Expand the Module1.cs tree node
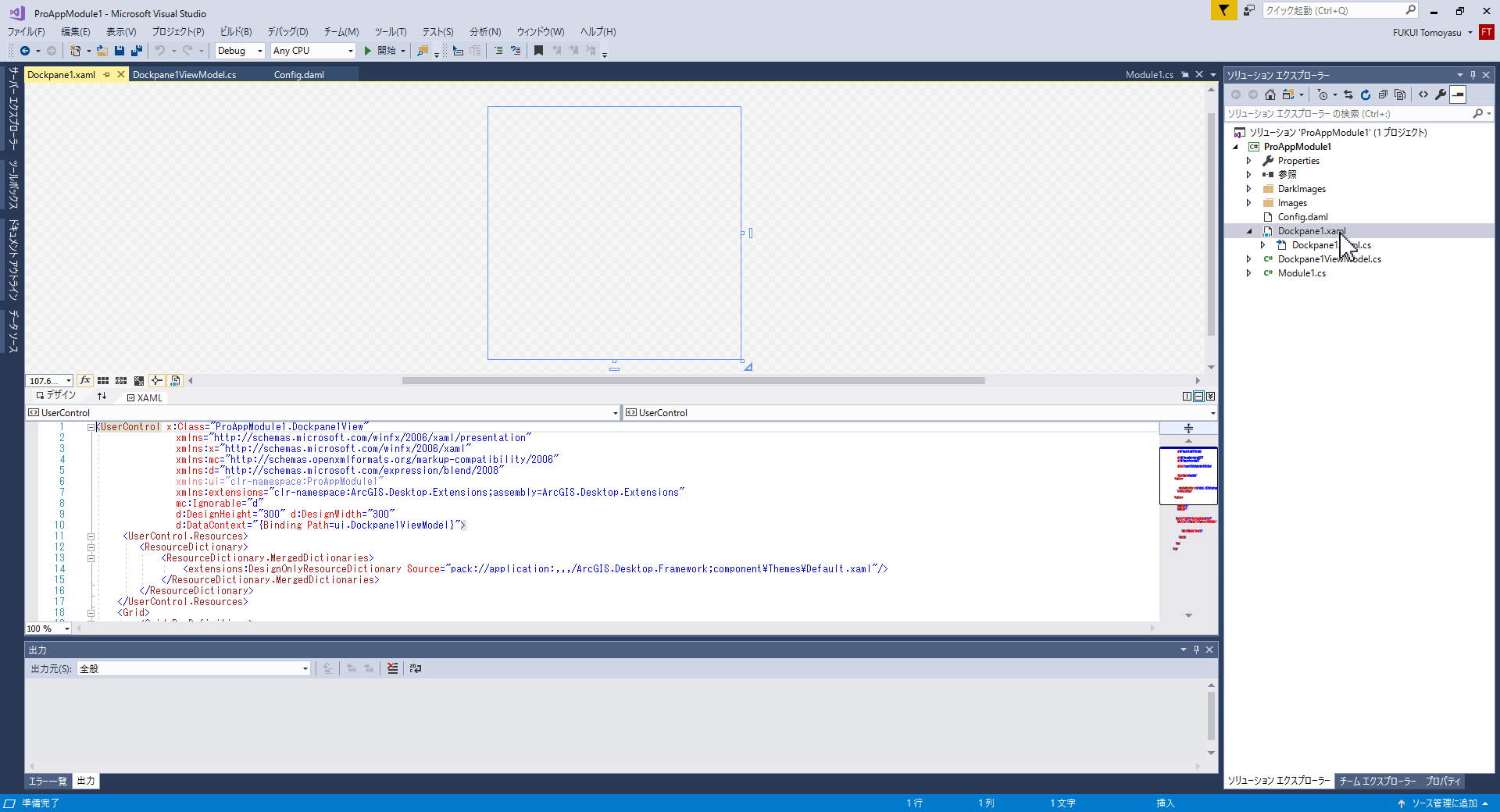1500x812 pixels. pos(1248,273)
